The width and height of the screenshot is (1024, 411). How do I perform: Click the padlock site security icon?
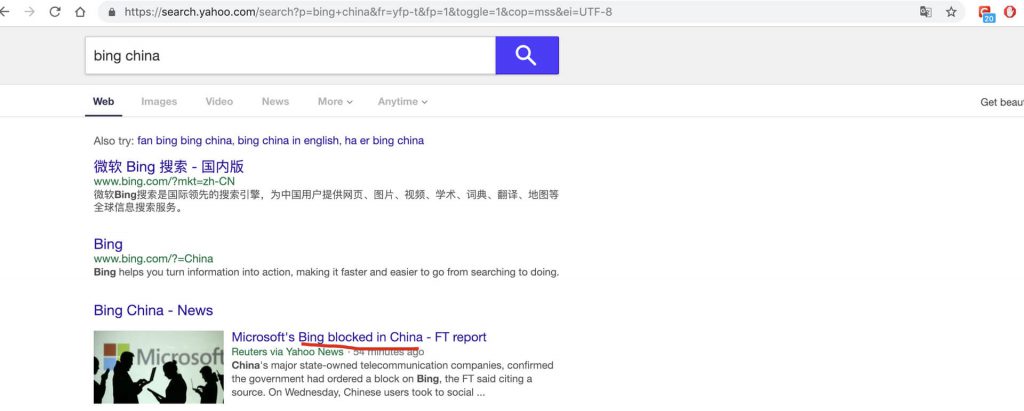click(112, 12)
